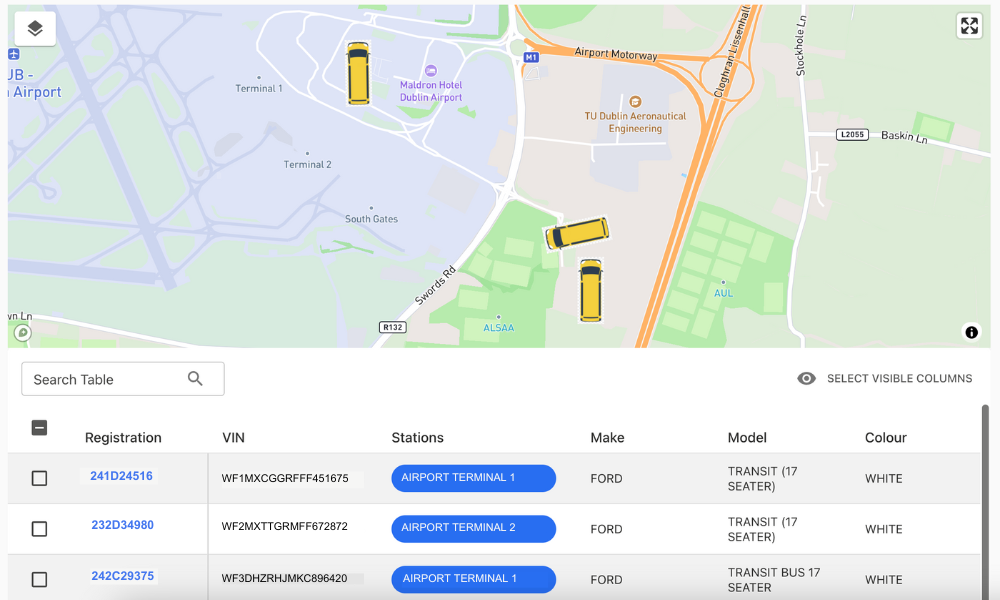
Task: Click the TU Dublin Aeronautical Engineering marker
Action: pyautogui.click(x=635, y=101)
